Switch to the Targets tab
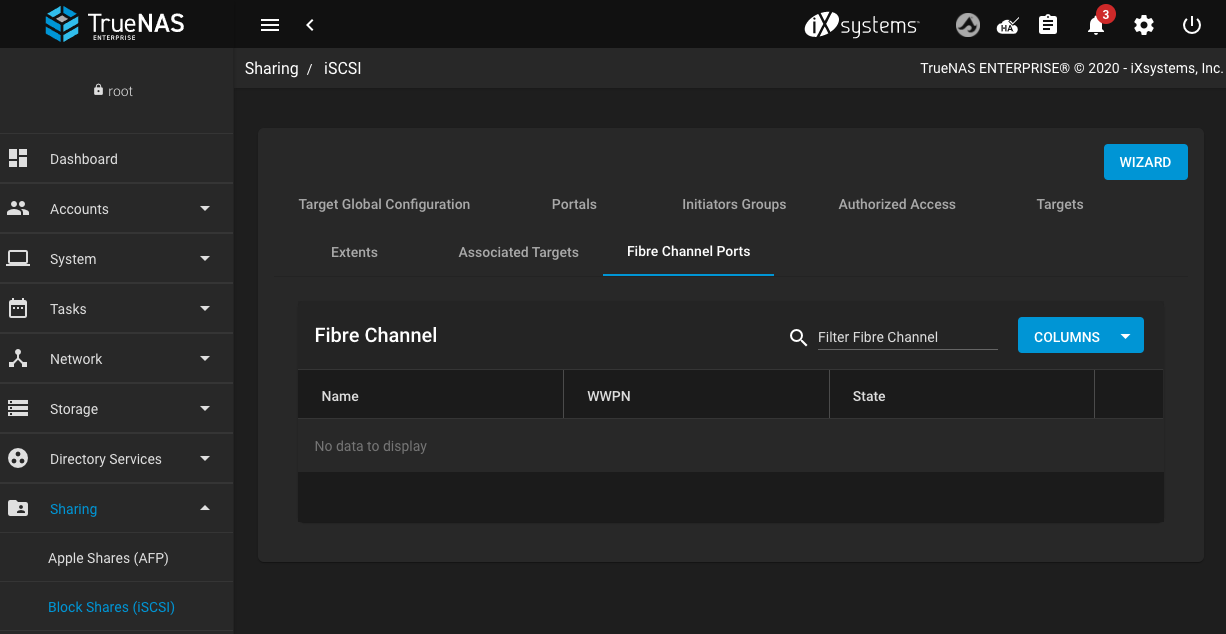Image resolution: width=1226 pixels, height=634 pixels. coord(1060,204)
